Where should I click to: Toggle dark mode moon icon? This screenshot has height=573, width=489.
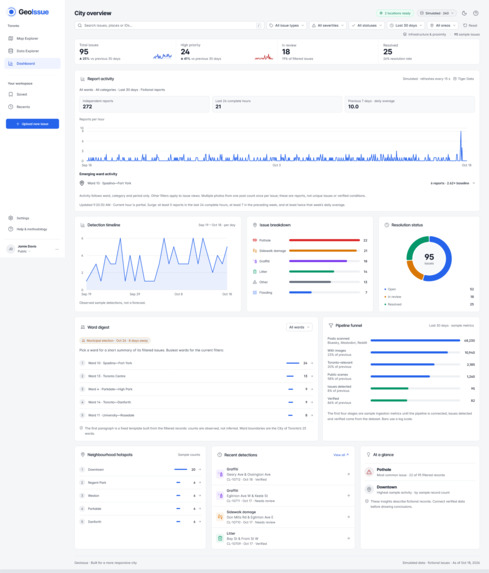click(464, 13)
